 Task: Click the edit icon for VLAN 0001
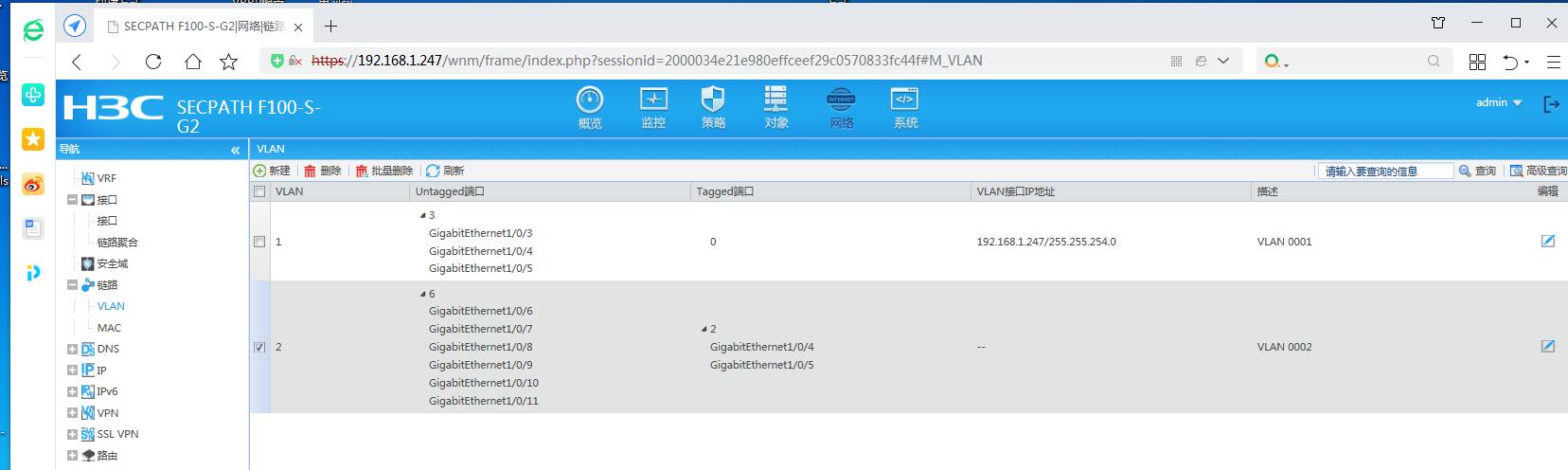point(1547,241)
